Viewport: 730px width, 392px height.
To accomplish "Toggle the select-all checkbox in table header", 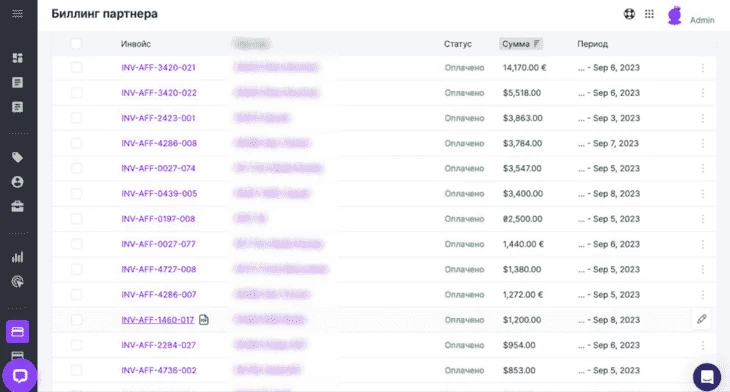I will click(76, 44).
